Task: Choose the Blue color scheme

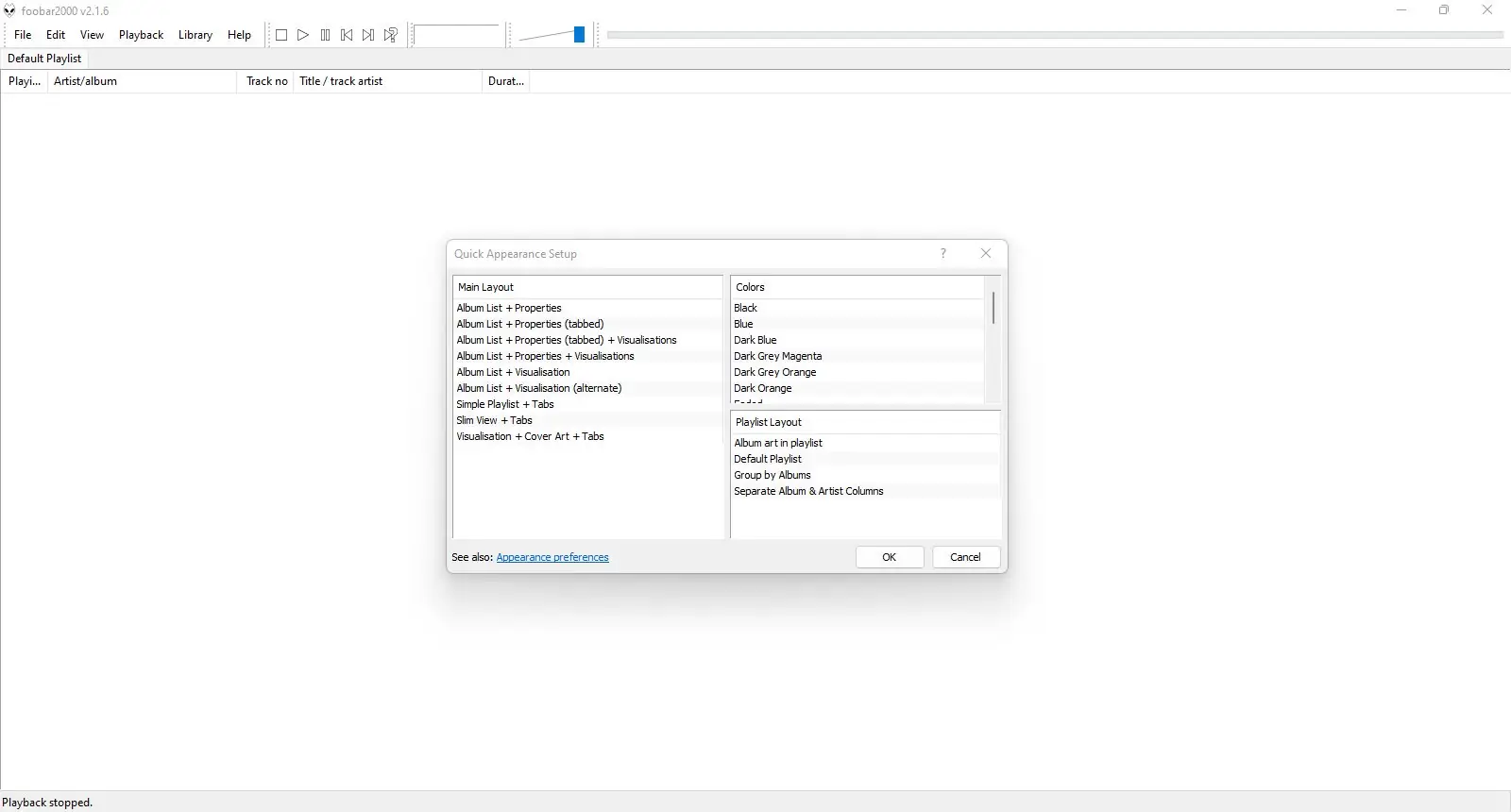Action: 857,324
